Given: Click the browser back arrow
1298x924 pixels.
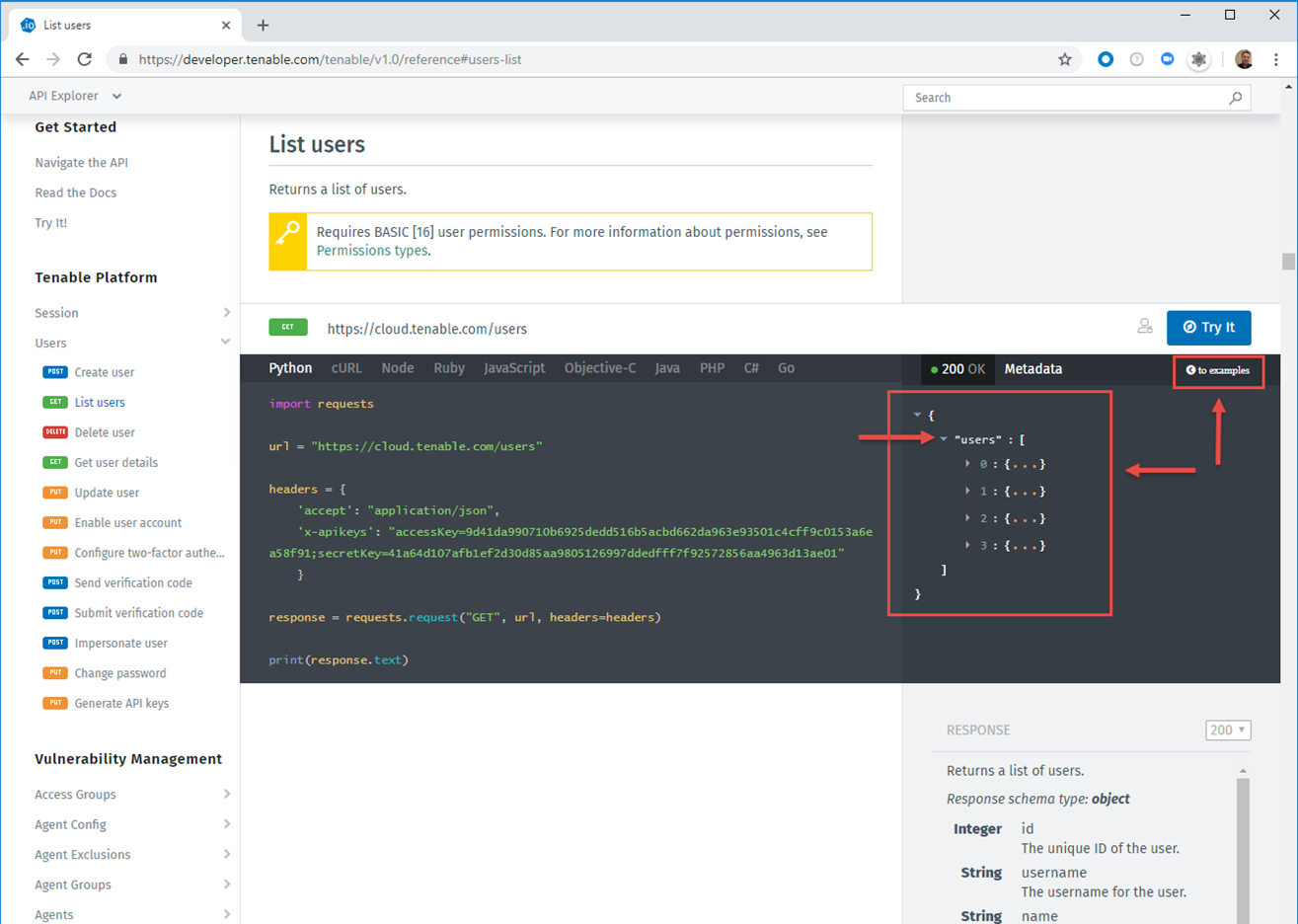Looking at the screenshot, I should pyautogui.click(x=22, y=59).
